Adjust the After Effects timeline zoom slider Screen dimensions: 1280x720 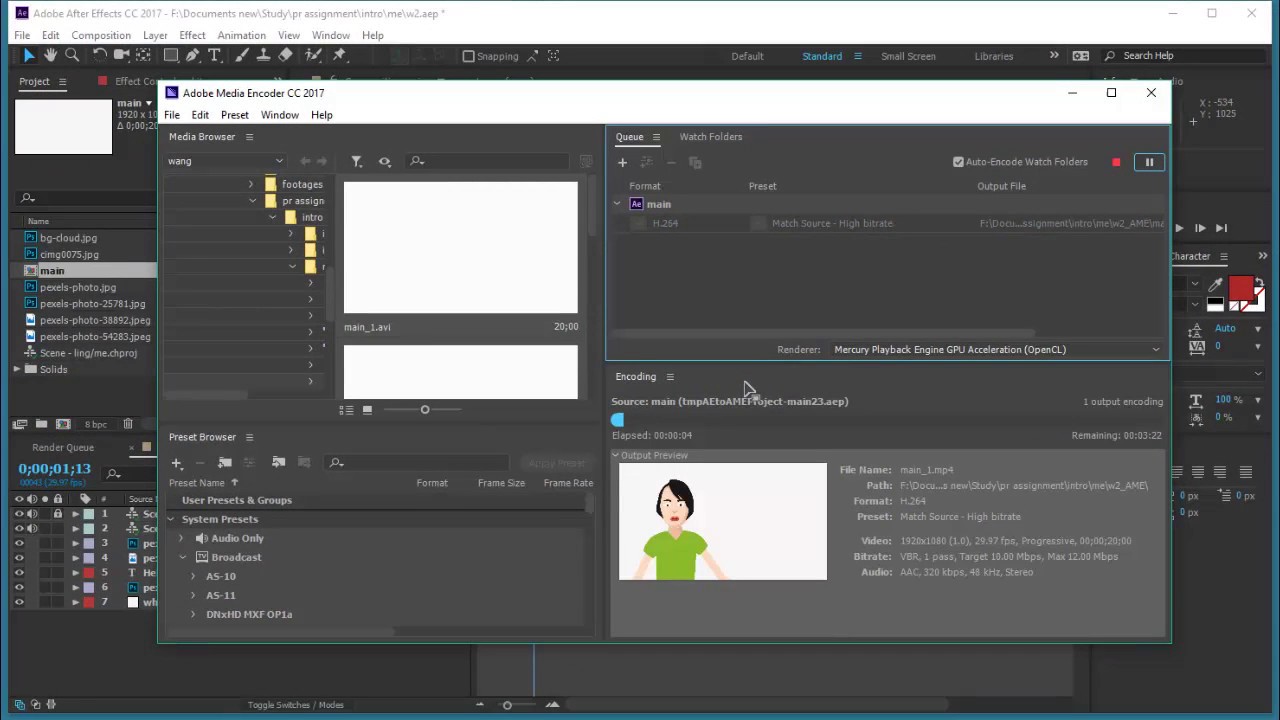[x=507, y=706]
